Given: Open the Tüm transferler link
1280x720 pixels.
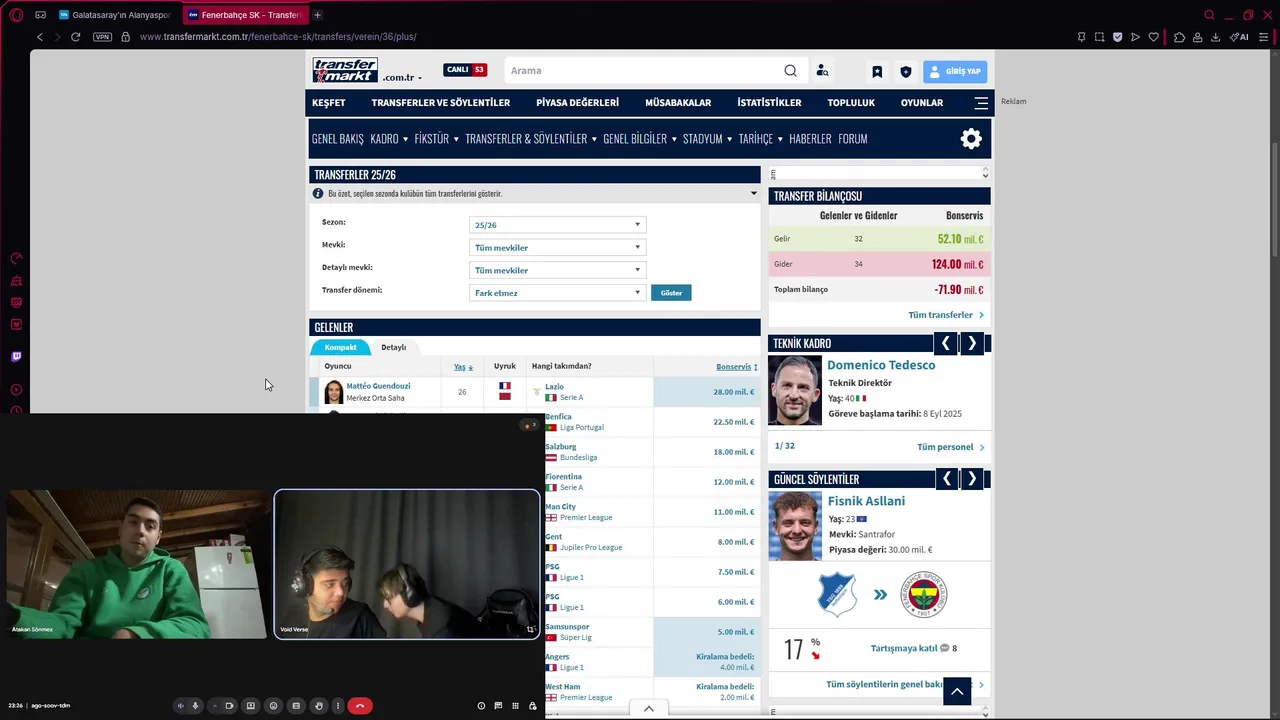Looking at the screenshot, I should click(x=940, y=315).
